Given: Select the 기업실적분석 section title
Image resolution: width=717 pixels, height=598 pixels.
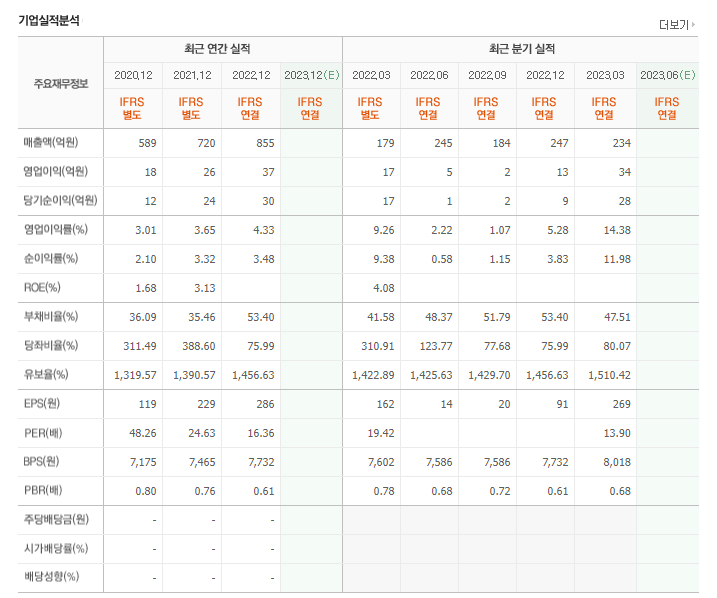Looking at the screenshot, I should (x=49, y=21).
